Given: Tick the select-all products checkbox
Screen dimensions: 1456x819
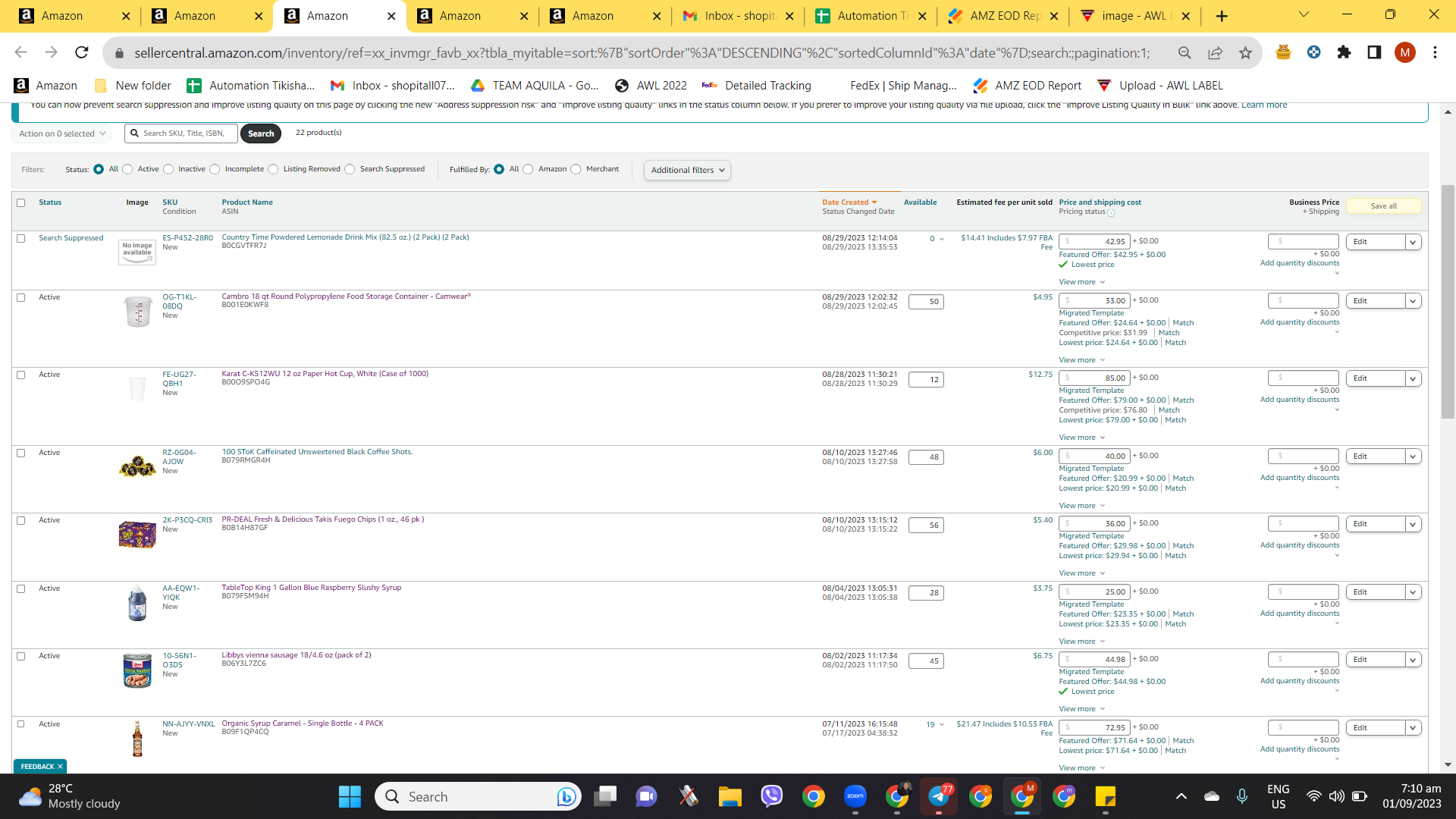Looking at the screenshot, I should 21,202.
